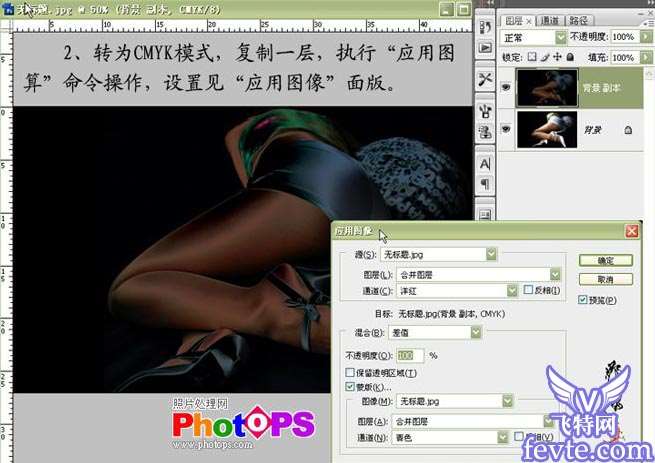Switch to the 路径 (Paths) tab

pos(579,19)
